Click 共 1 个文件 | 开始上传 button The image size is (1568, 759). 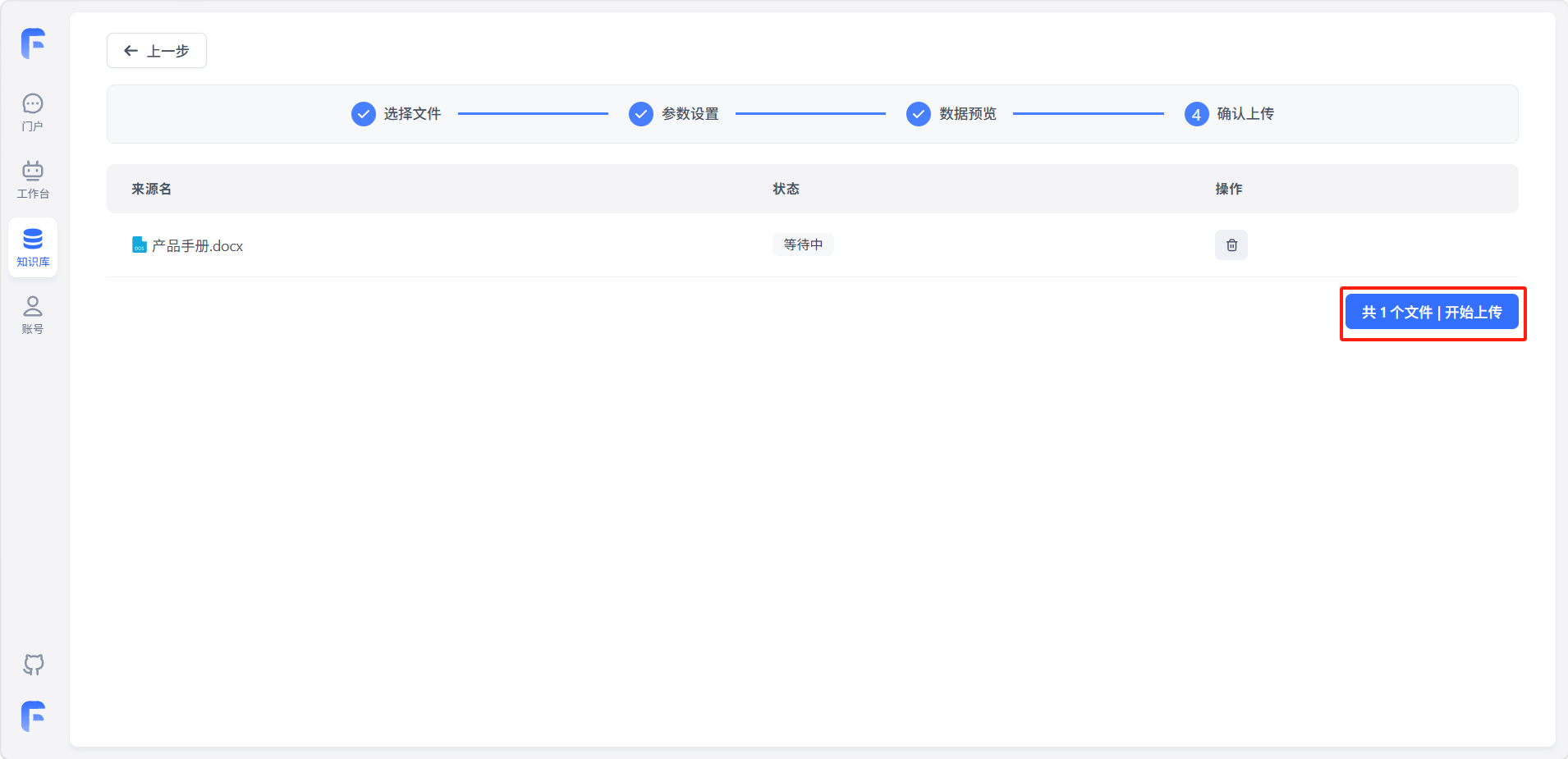point(1431,313)
